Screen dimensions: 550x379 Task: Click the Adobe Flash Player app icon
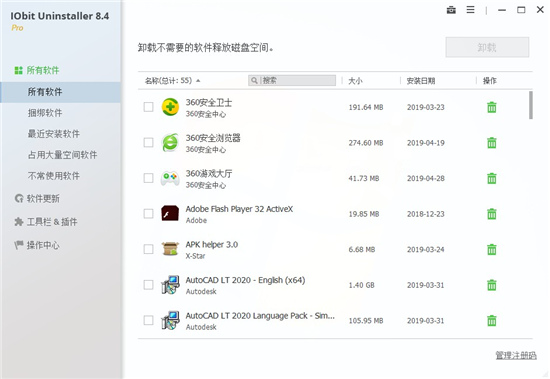click(x=170, y=213)
